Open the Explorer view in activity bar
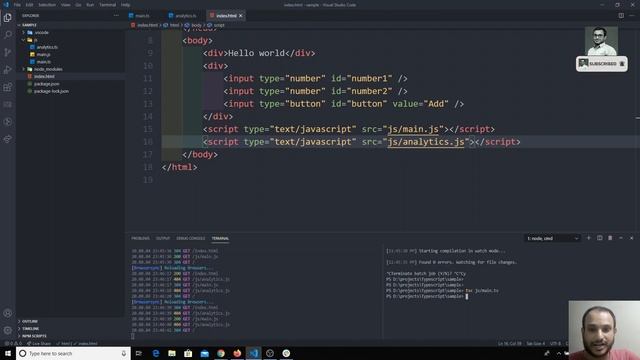 click(x=7, y=18)
